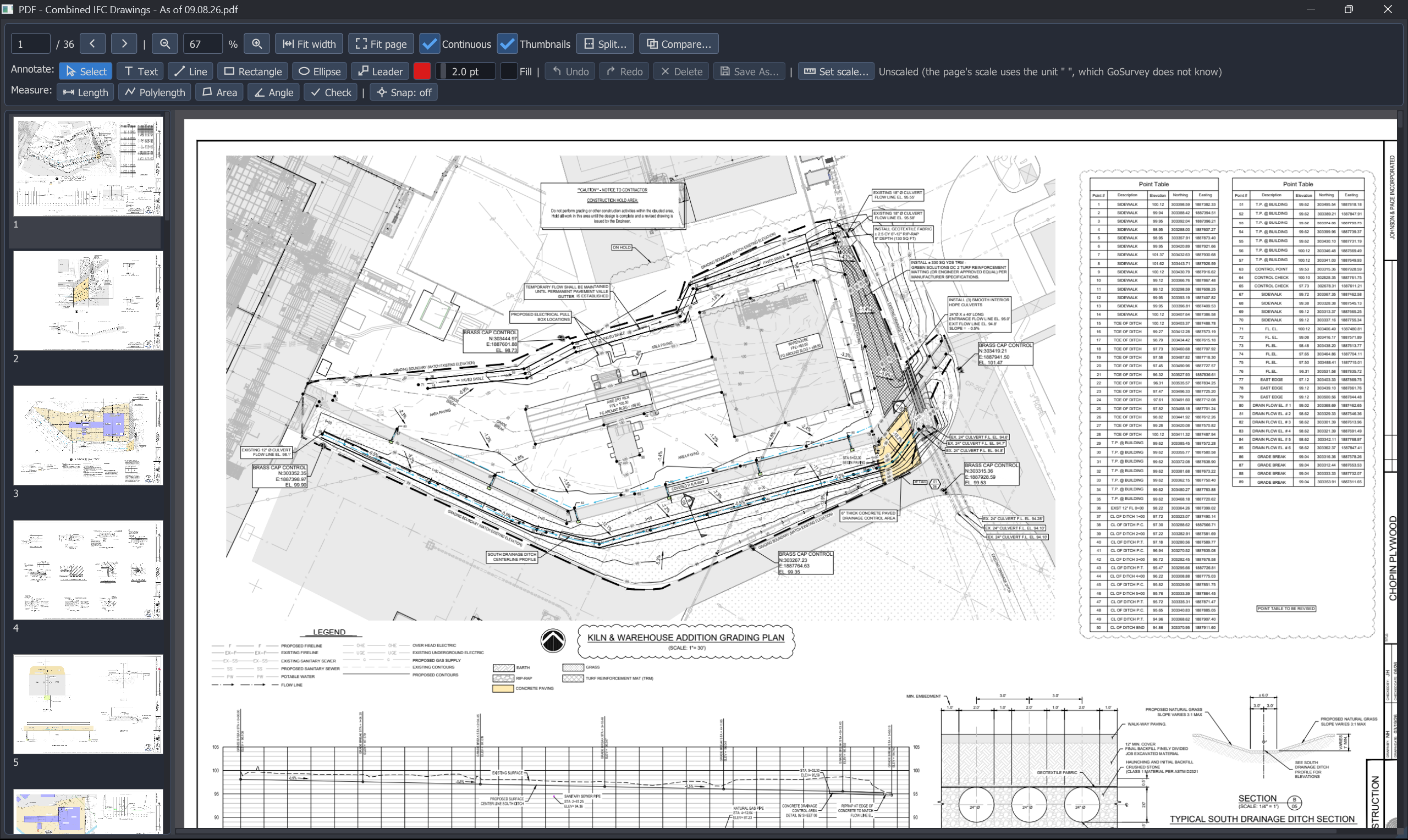Go to next page arrow
Screen dimensions: 1408x840
[x=124, y=43]
